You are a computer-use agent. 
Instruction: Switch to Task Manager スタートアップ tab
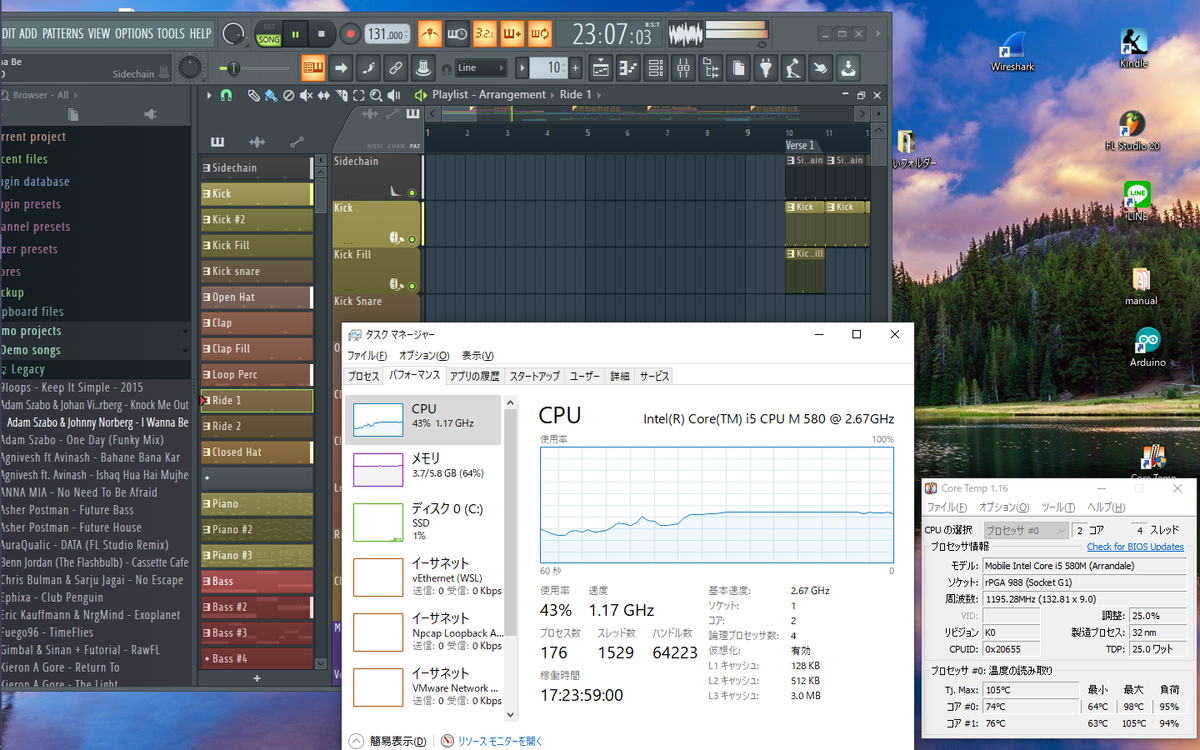[534, 376]
